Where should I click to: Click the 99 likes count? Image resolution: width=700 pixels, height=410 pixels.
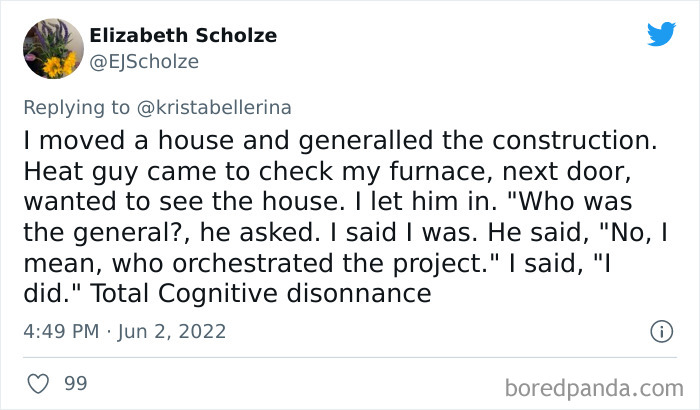[74, 383]
